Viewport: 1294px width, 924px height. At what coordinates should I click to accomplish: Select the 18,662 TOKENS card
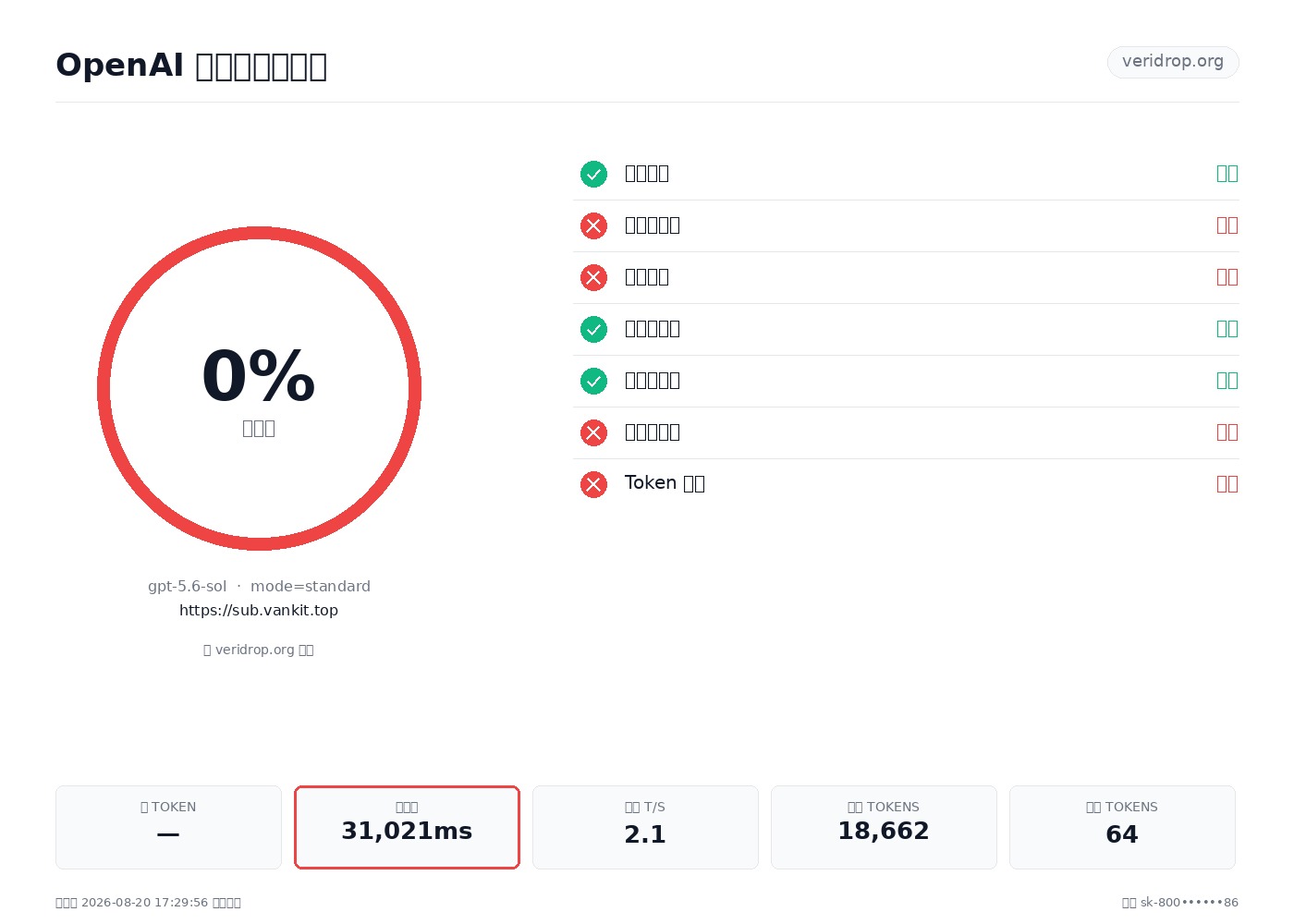(884, 827)
